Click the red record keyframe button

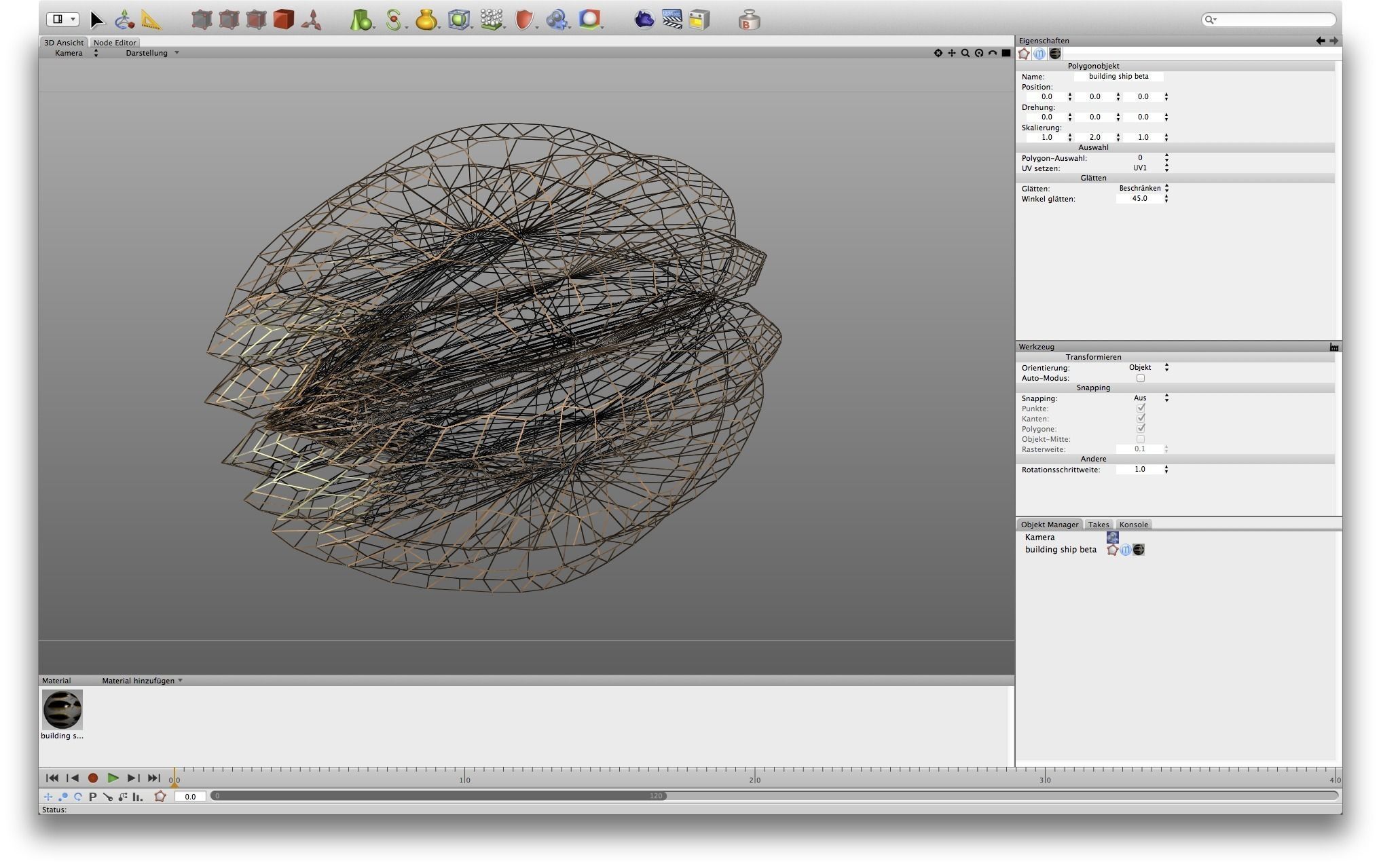tap(93, 778)
